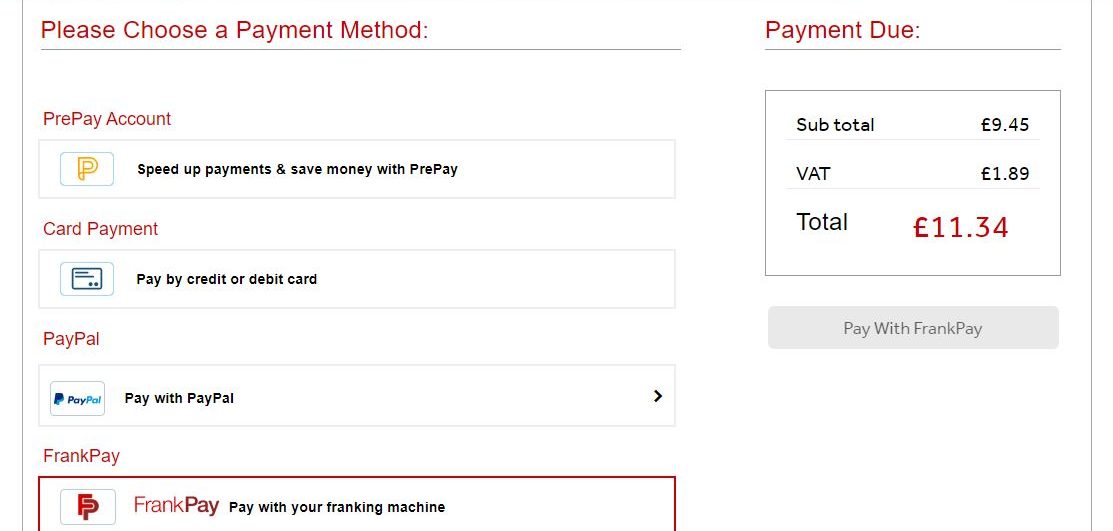Select Pay with PayPal option

[357, 396]
